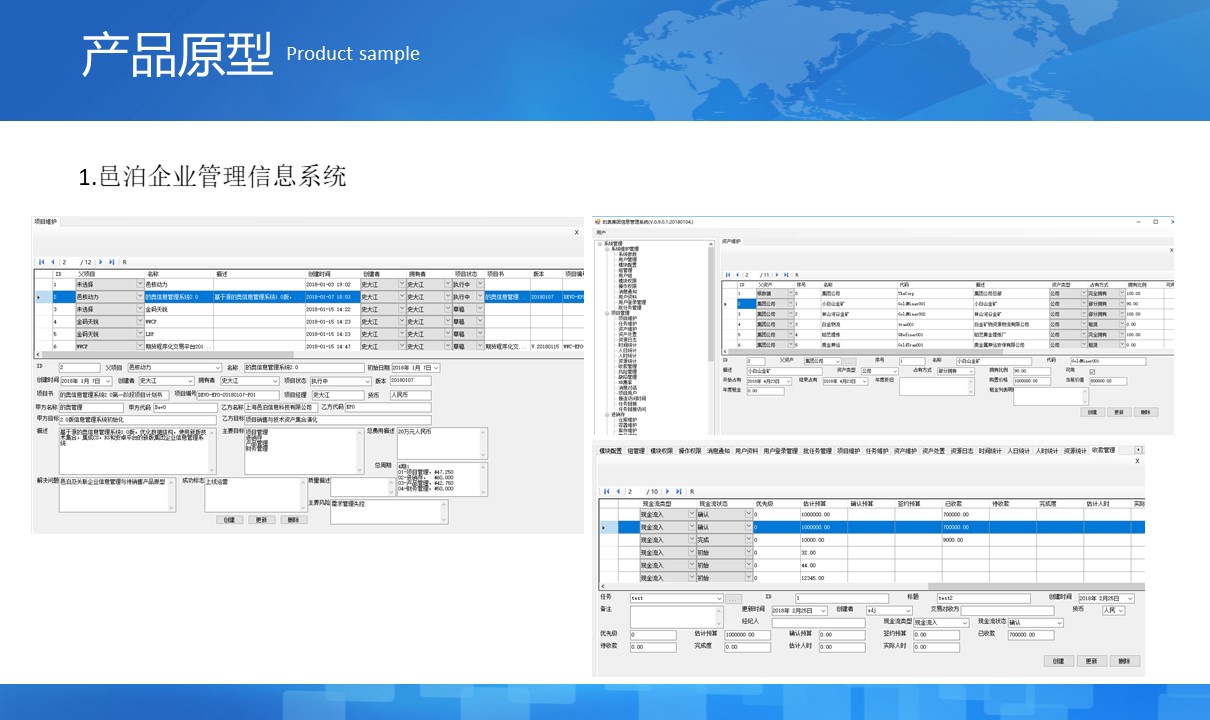The height and width of the screenshot is (720, 1210).
Task: Go to previous record in 收客管理 navigator
Action: (618, 491)
